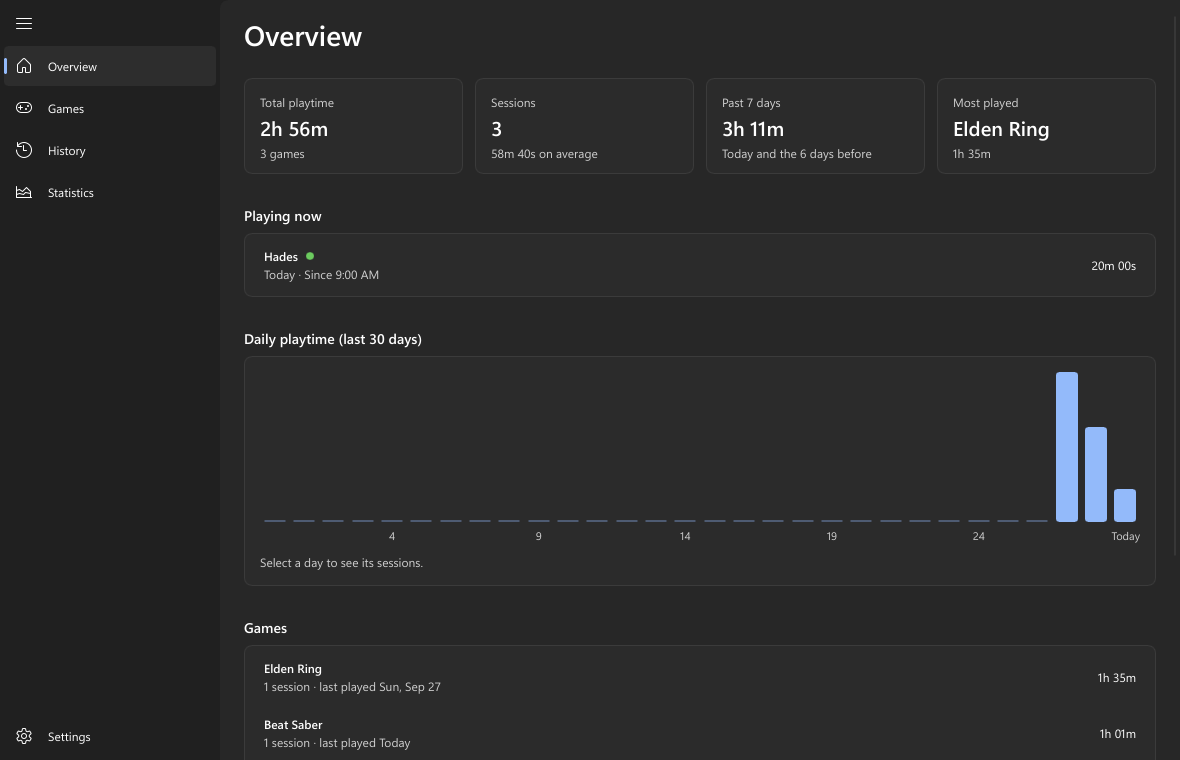The height and width of the screenshot is (760, 1180).
Task: Click the 'Games' section heading
Action: [266, 628]
